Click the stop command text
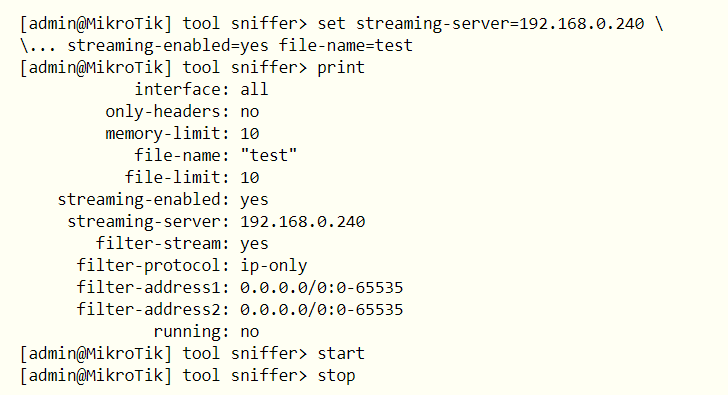728x395 pixels. (336, 376)
